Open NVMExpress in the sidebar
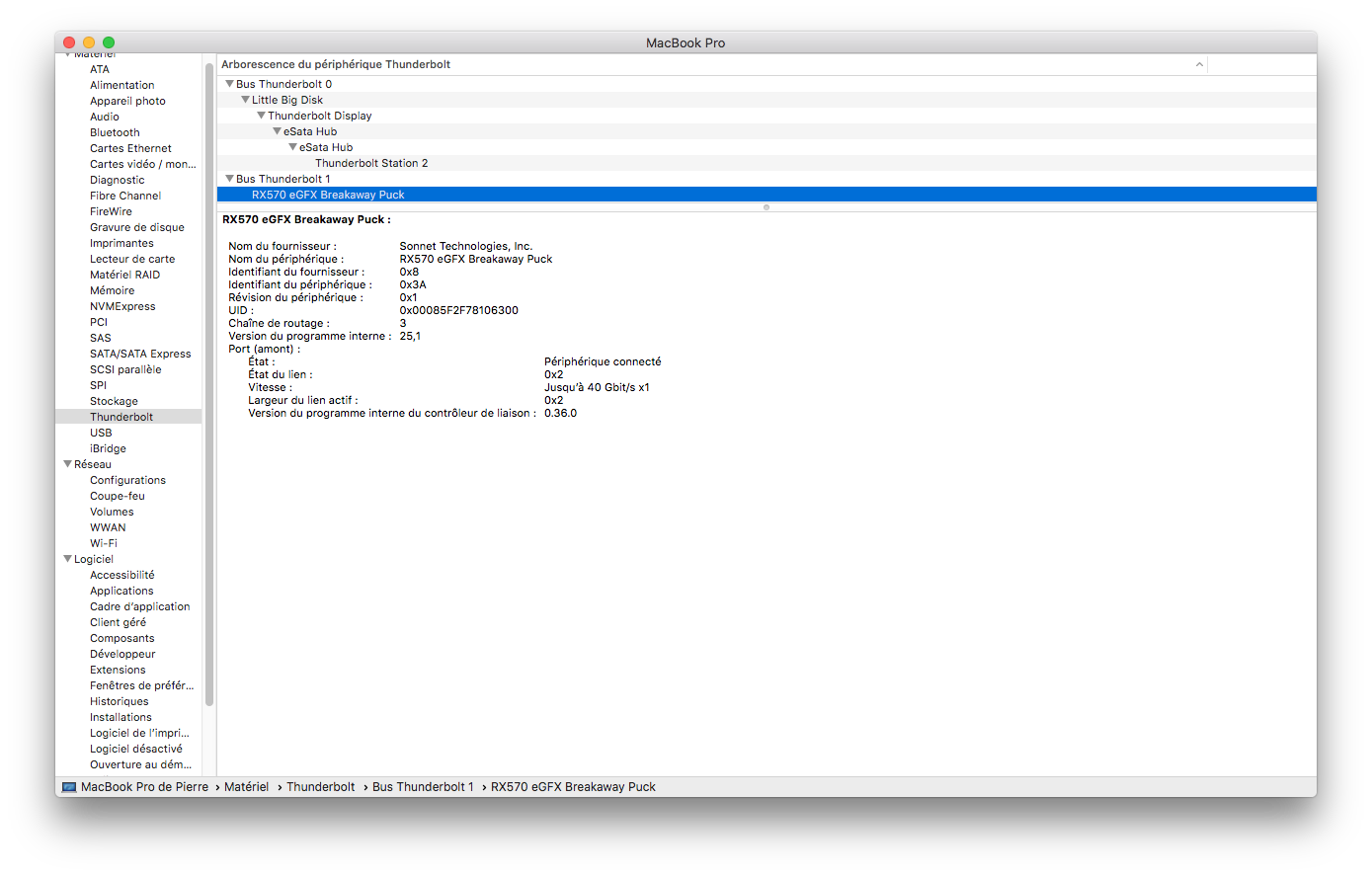Viewport: 1372px width, 876px height. coord(122,306)
